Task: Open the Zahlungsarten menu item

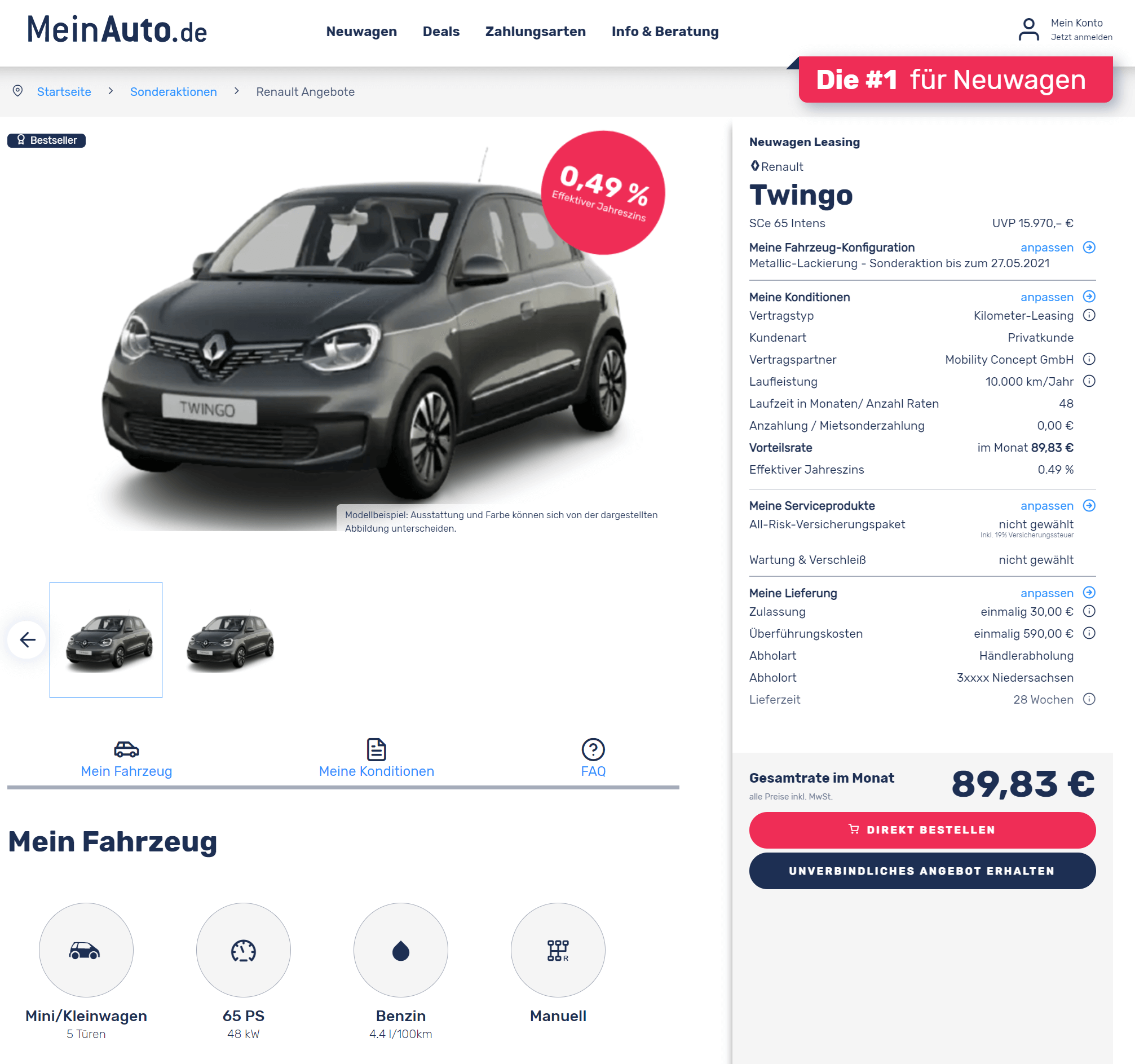Action: pyautogui.click(x=535, y=32)
